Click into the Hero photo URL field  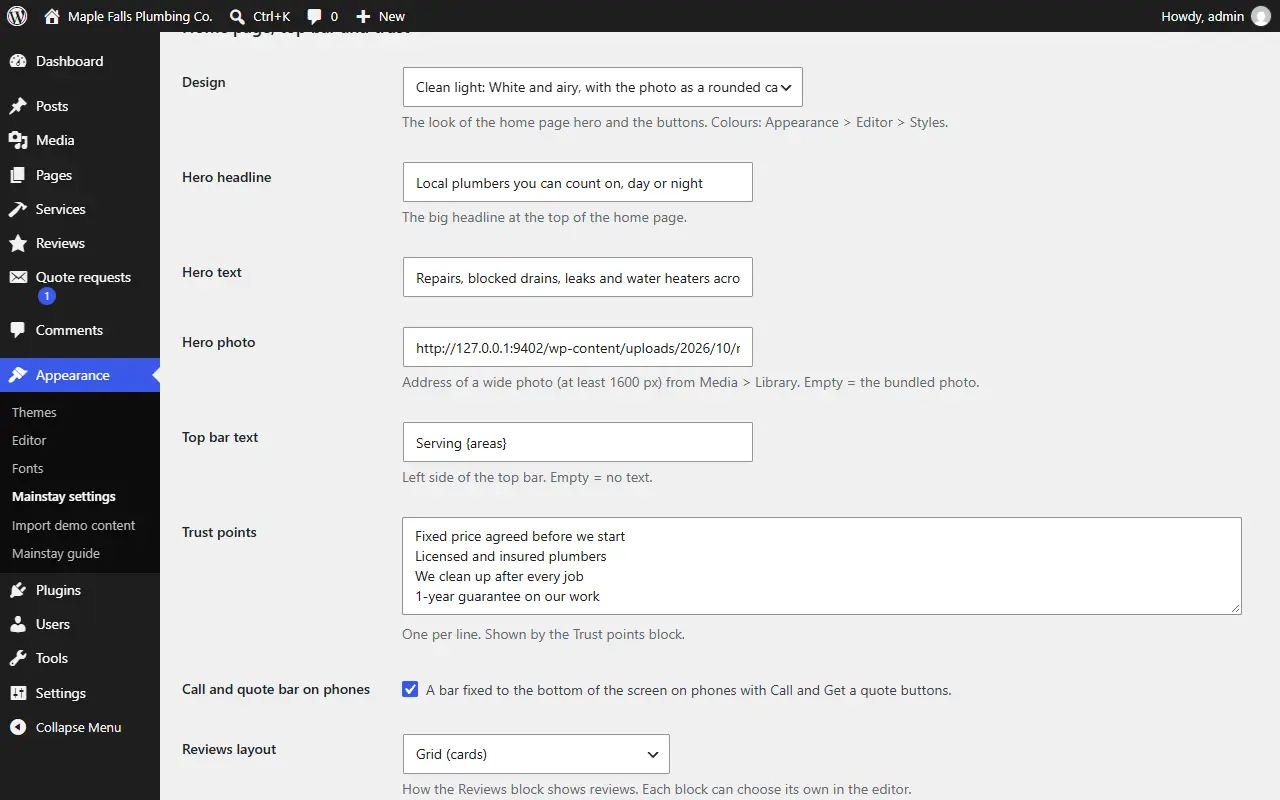(577, 347)
